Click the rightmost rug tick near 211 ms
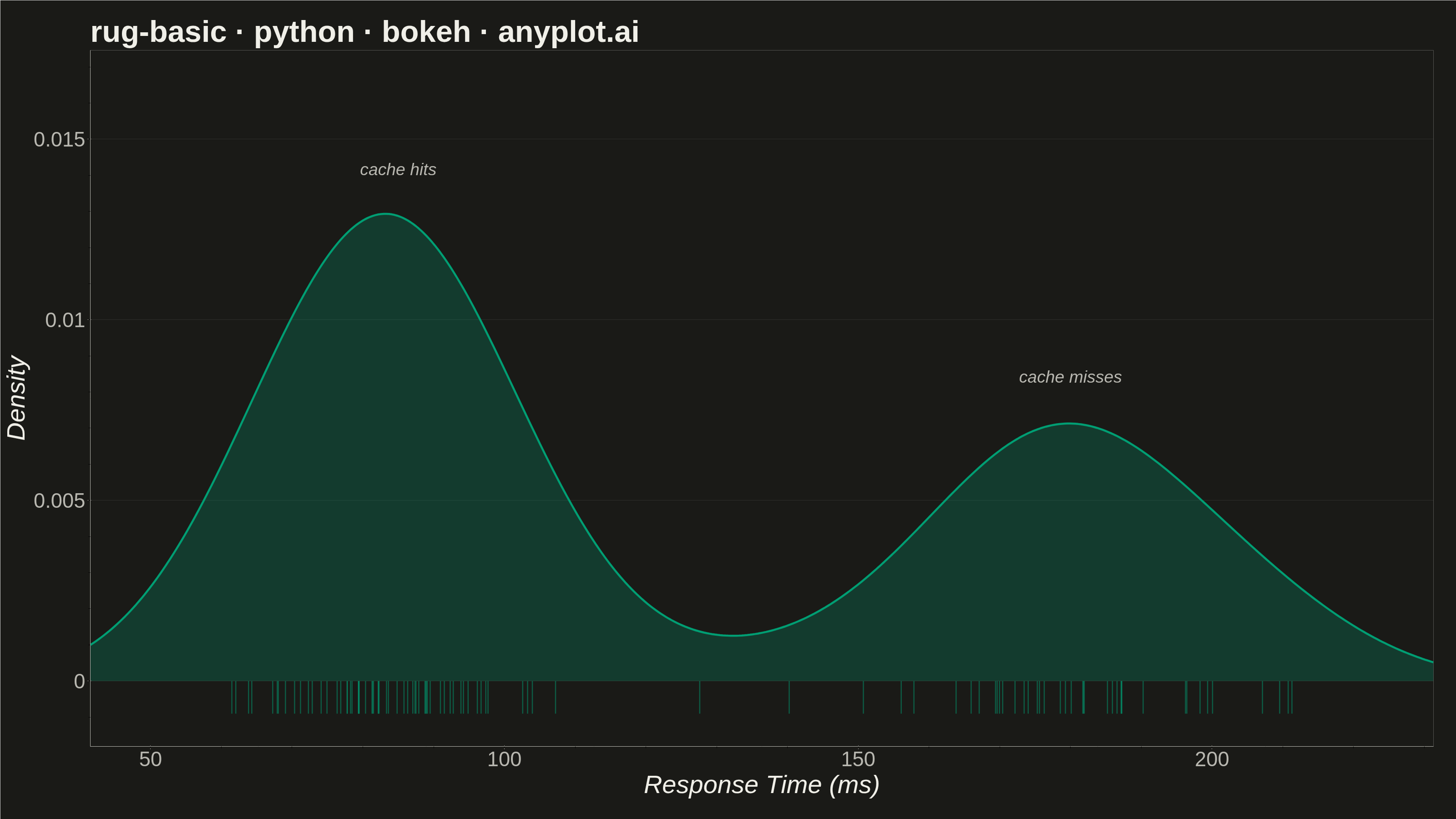This screenshot has height=819, width=1456. [1292, 697]
